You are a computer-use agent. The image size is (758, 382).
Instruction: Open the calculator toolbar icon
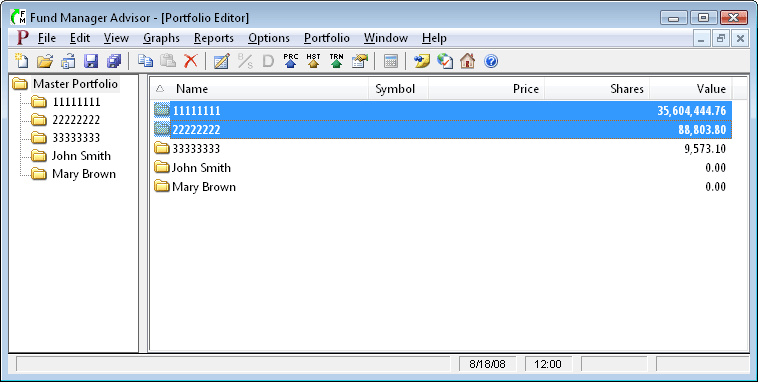point(391,61)
